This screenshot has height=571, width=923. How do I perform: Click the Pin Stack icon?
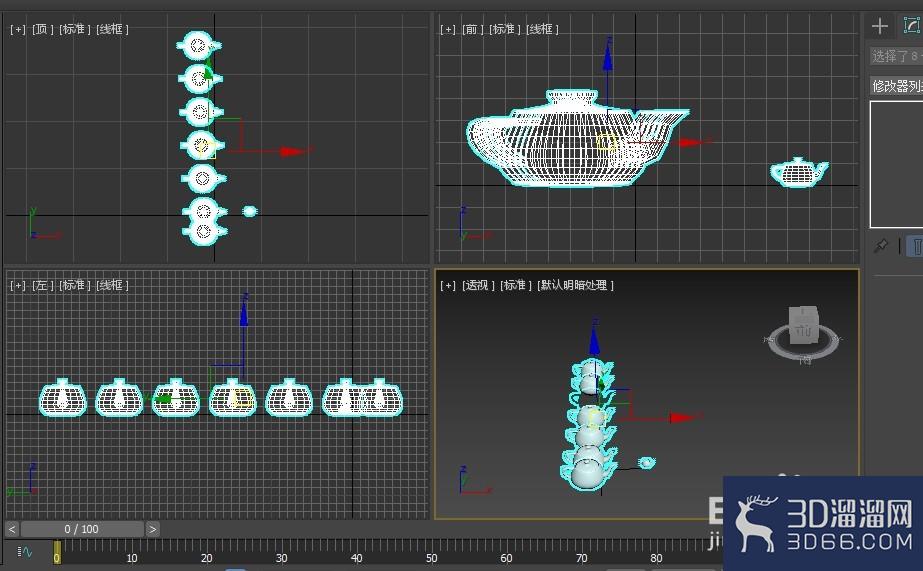click(x=881, y=245)
